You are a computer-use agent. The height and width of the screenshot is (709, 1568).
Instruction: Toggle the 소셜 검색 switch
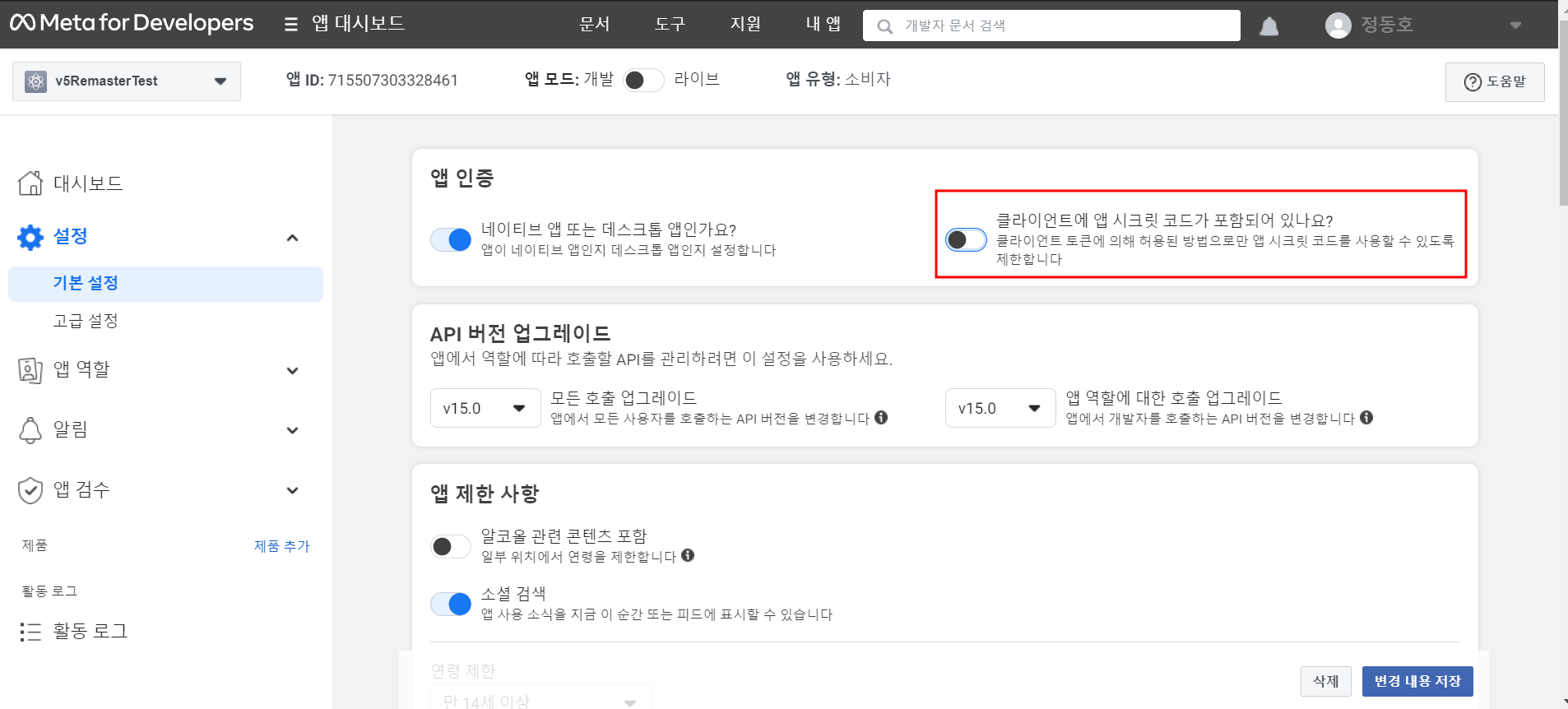coord(451,604)
